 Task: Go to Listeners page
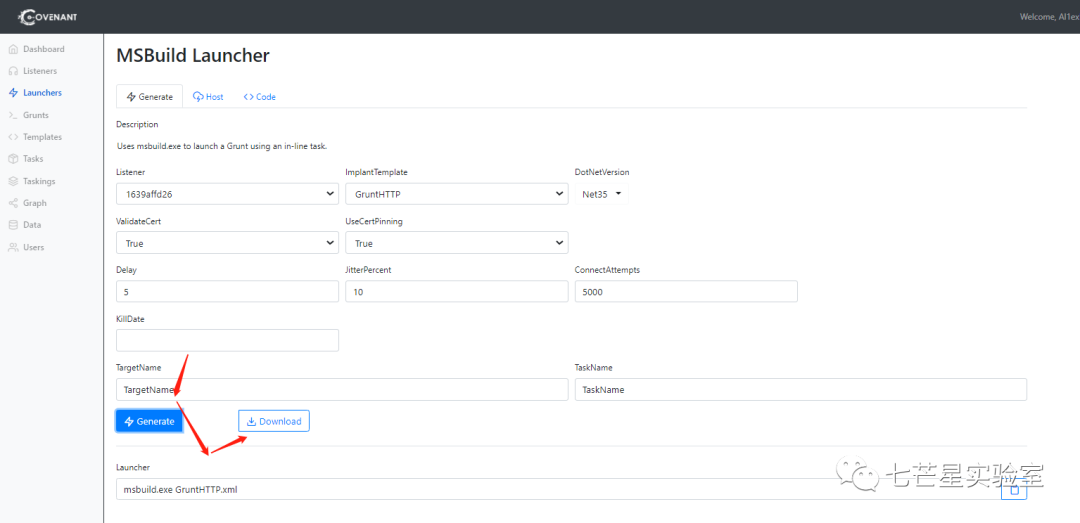(x=40, y=71)
